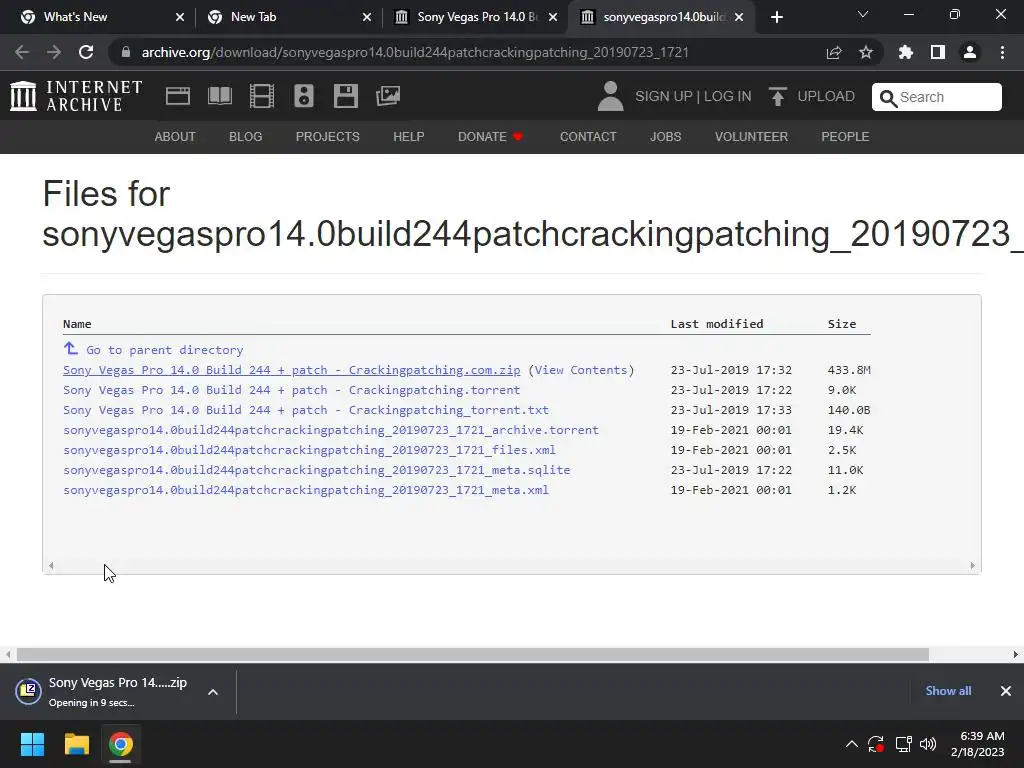
Task: Click the red heart beside Donate
Action: pos(519,136)
